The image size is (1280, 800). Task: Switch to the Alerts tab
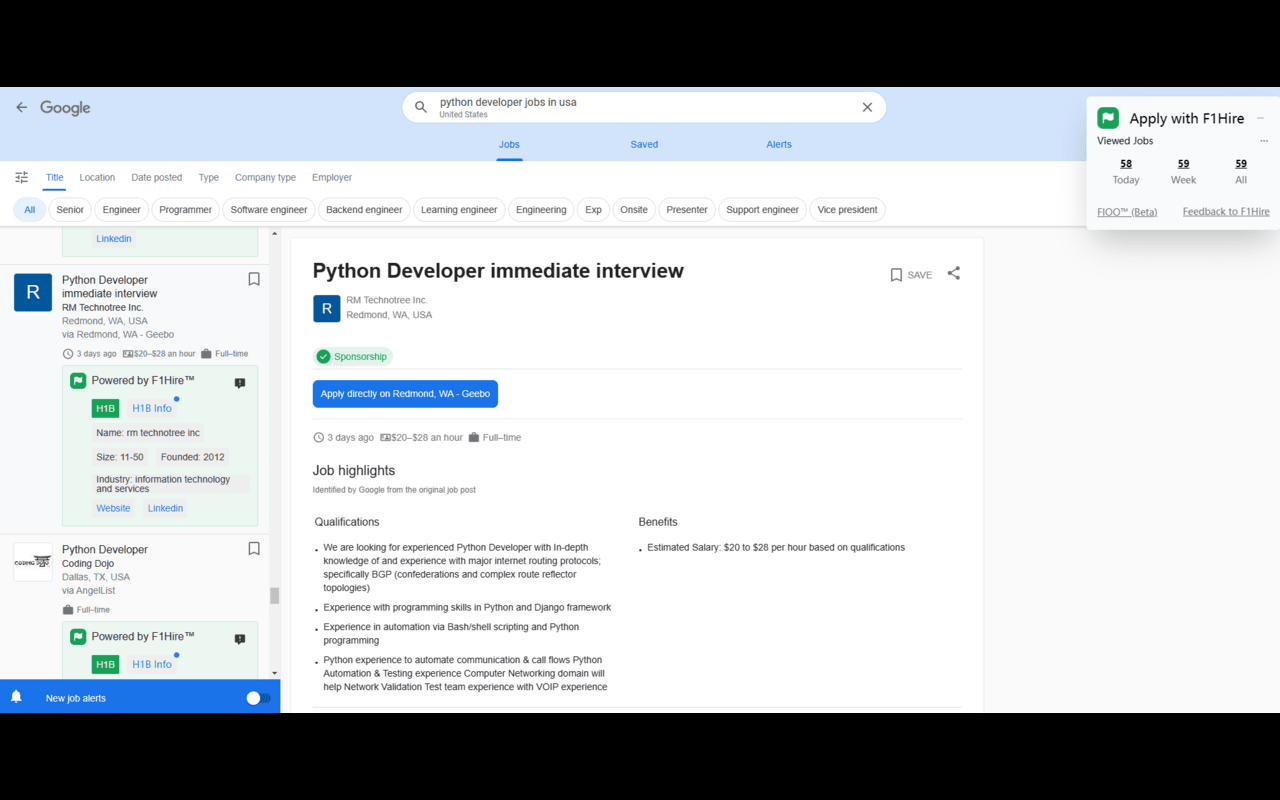(779, 144)
